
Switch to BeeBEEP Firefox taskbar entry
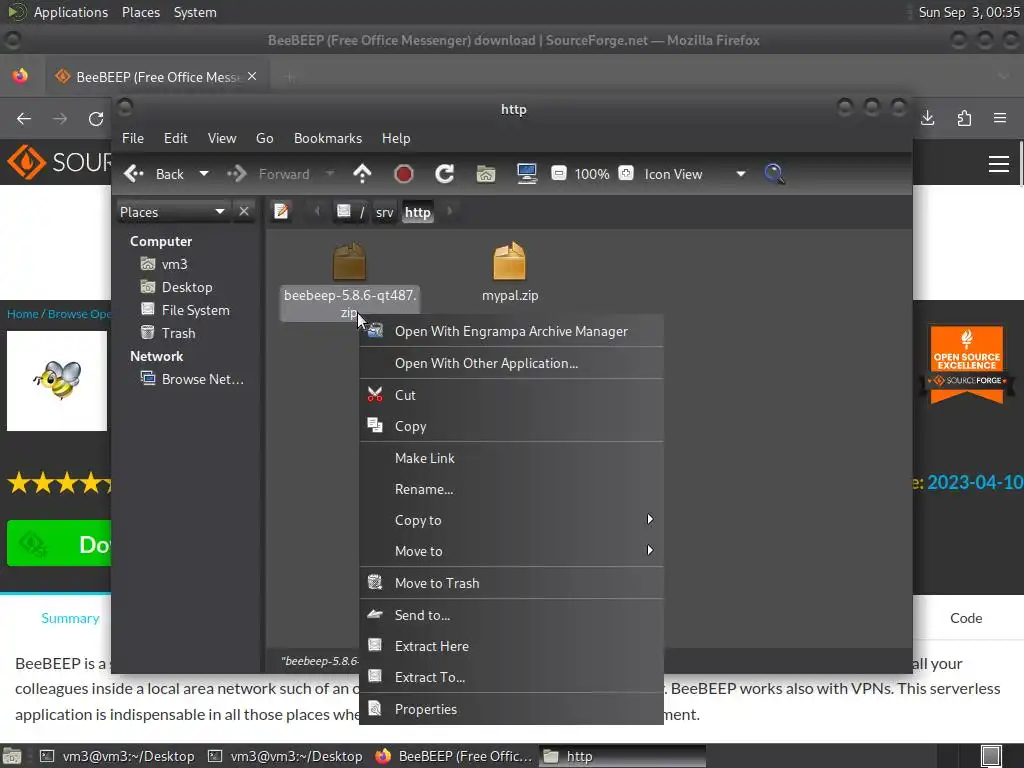(455, 756)
